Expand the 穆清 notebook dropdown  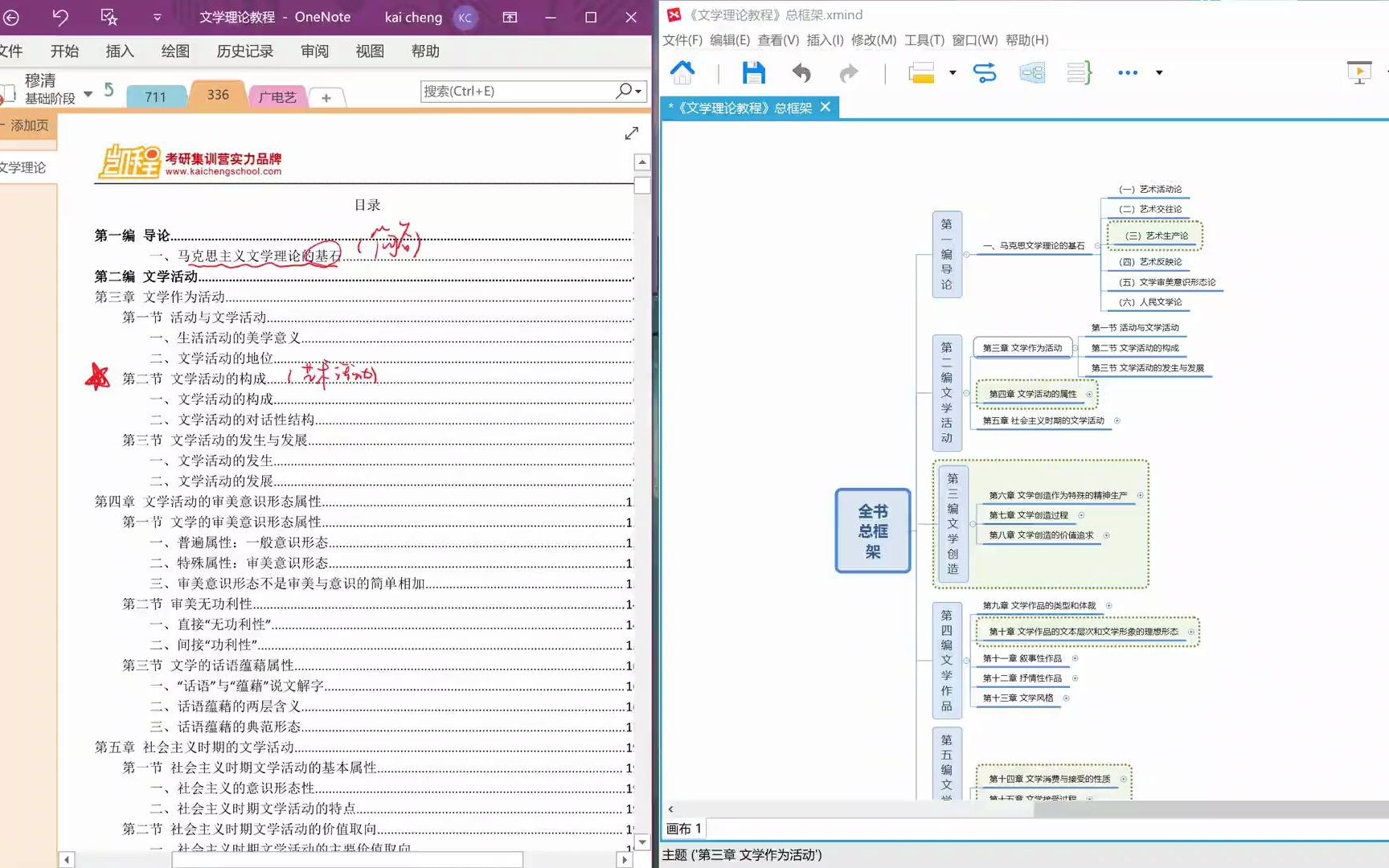click(x=88, y=93)
